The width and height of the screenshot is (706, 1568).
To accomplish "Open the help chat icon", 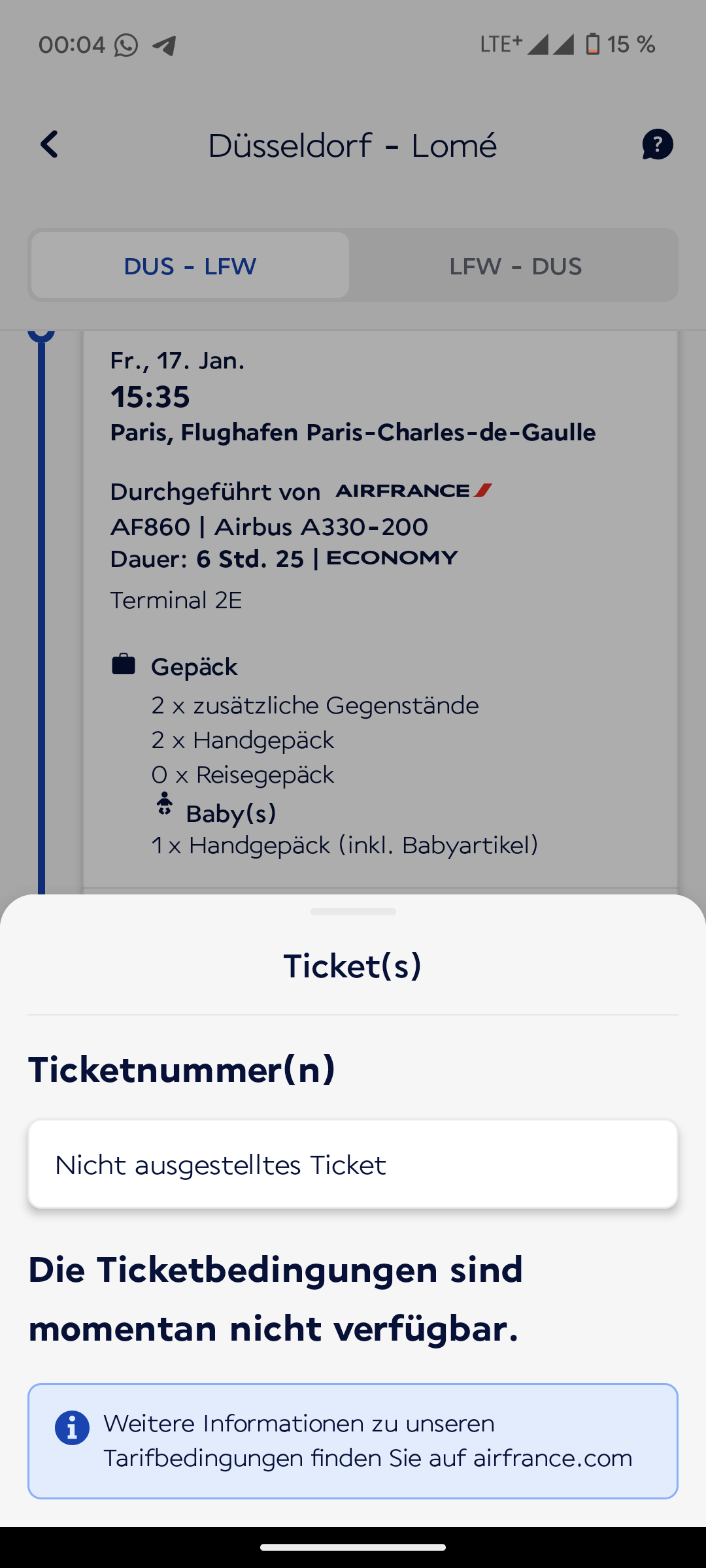I will (x=657, y=144).
